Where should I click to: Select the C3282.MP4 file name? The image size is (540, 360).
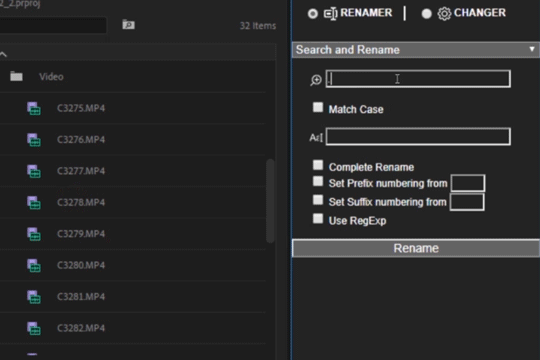point(81,328)
